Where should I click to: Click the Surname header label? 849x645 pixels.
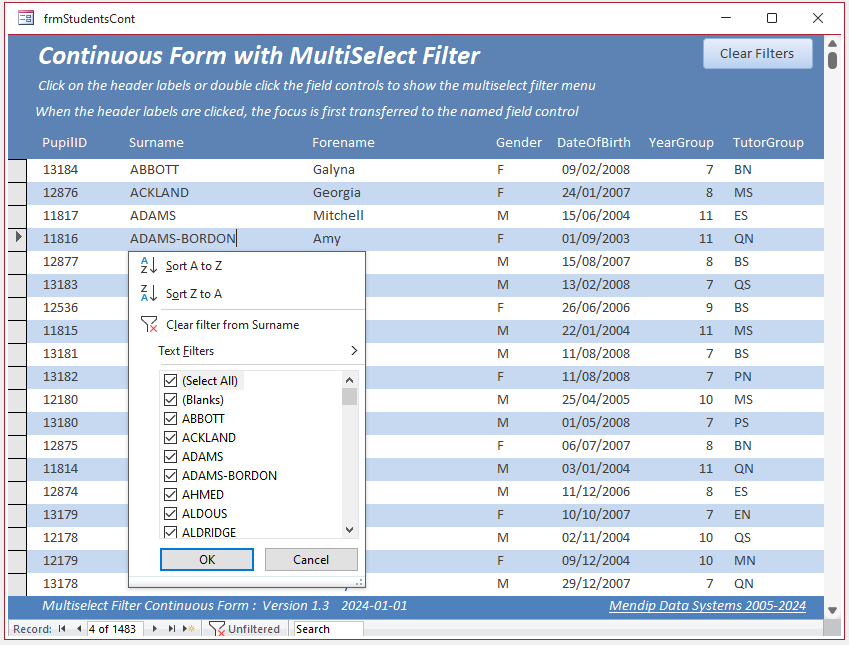pos(156,142)
